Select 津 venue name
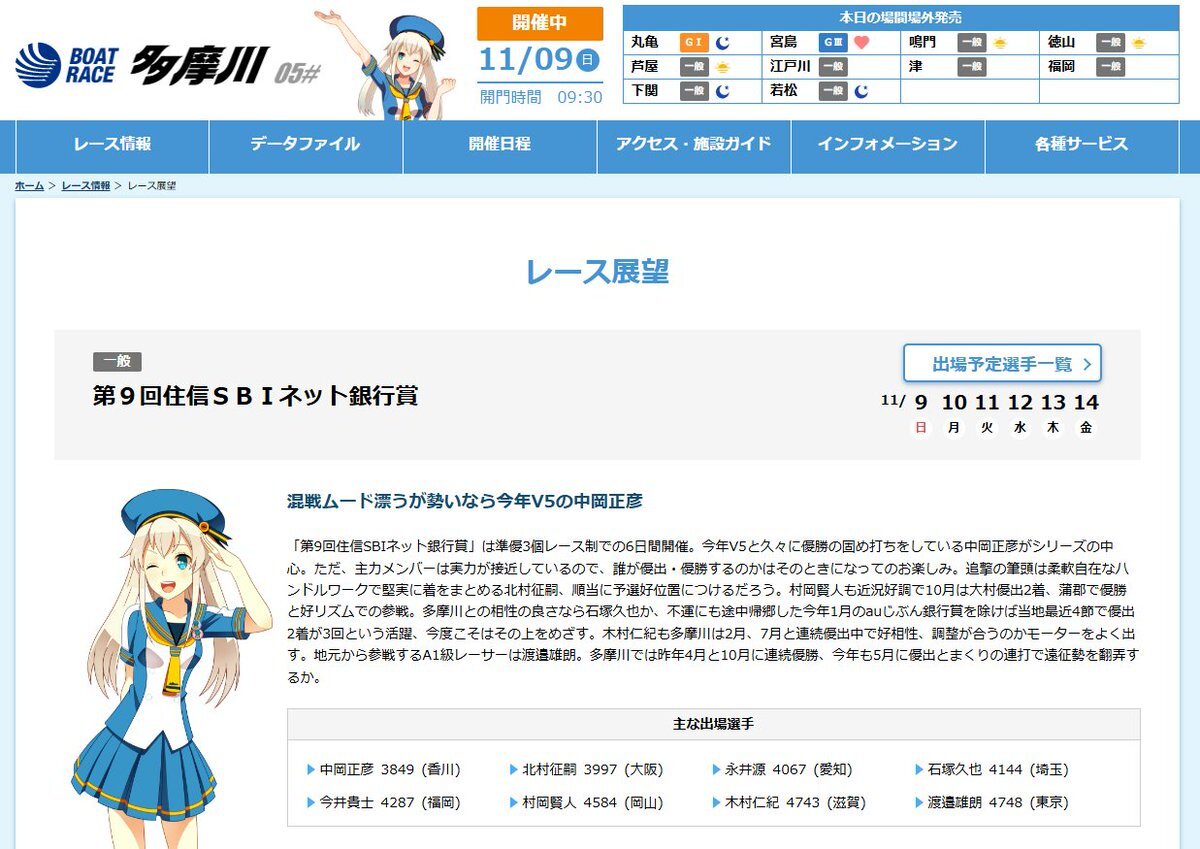Screen dimensions: 1200x849 click(916, 67)
